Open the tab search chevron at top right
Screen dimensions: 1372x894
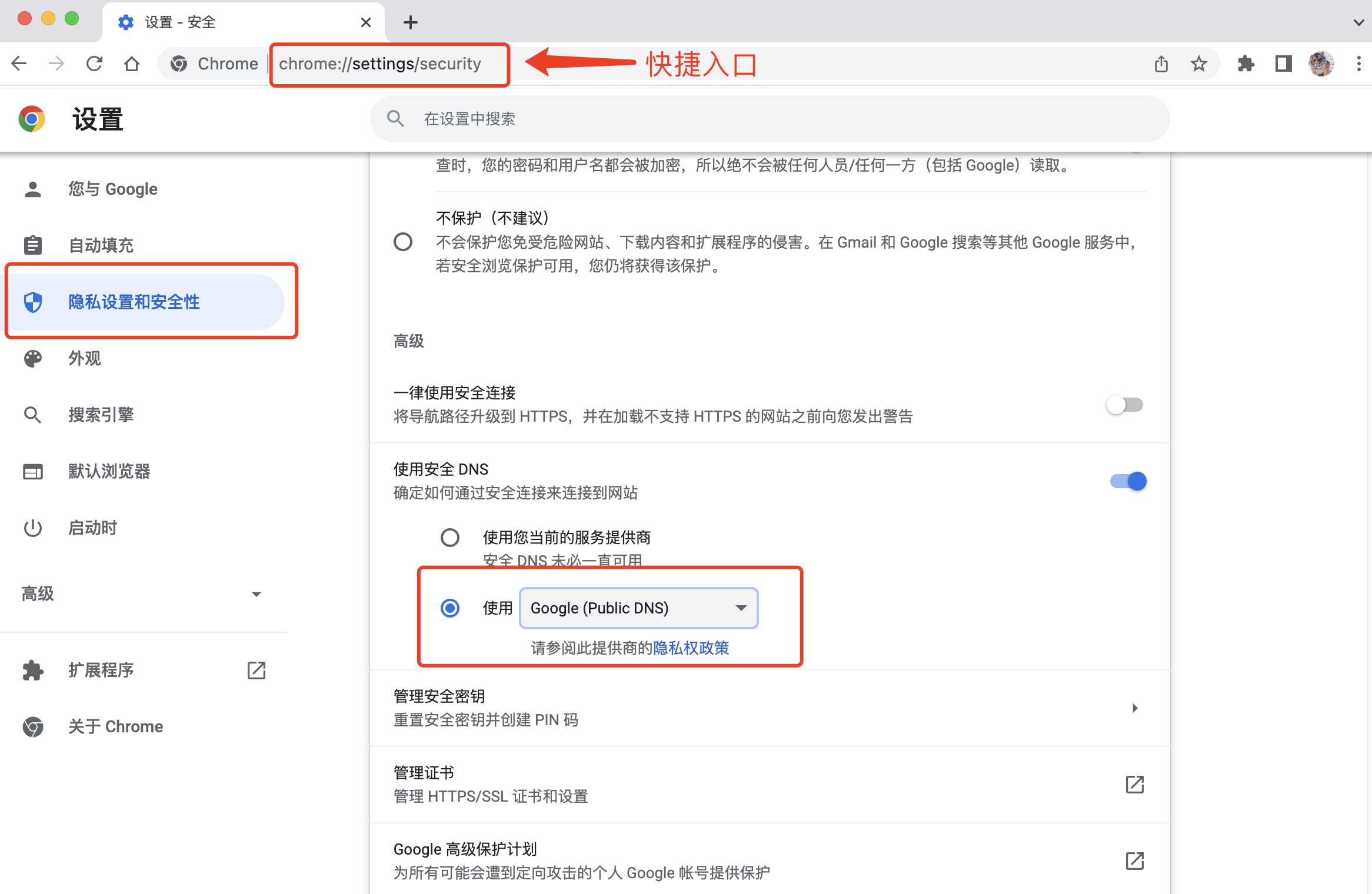pos(1357,22)
